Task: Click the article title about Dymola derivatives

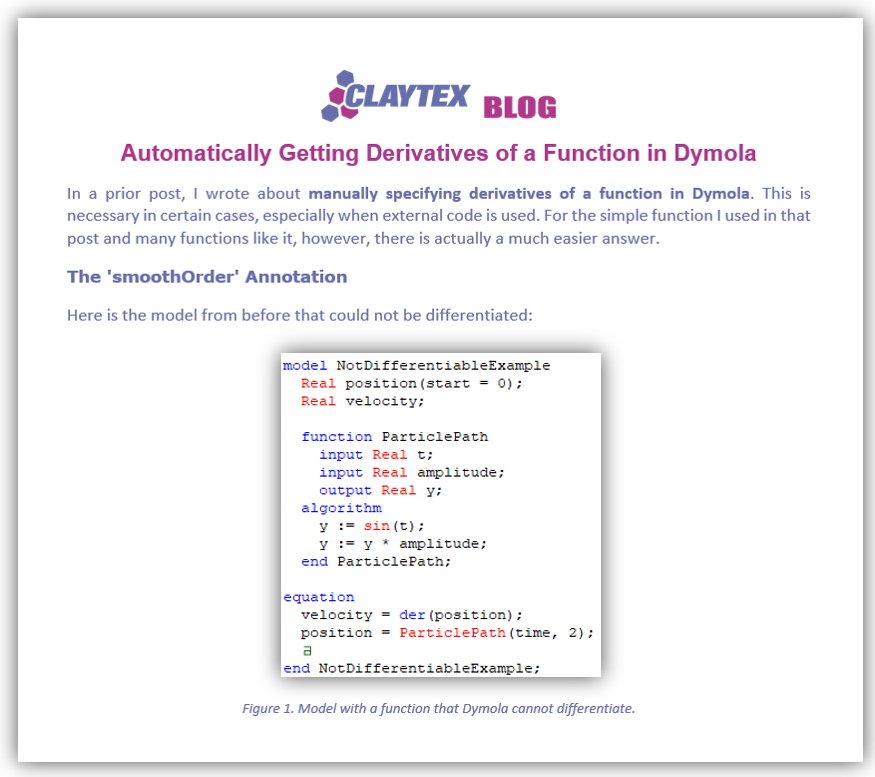Action: (x=438, y=153)
